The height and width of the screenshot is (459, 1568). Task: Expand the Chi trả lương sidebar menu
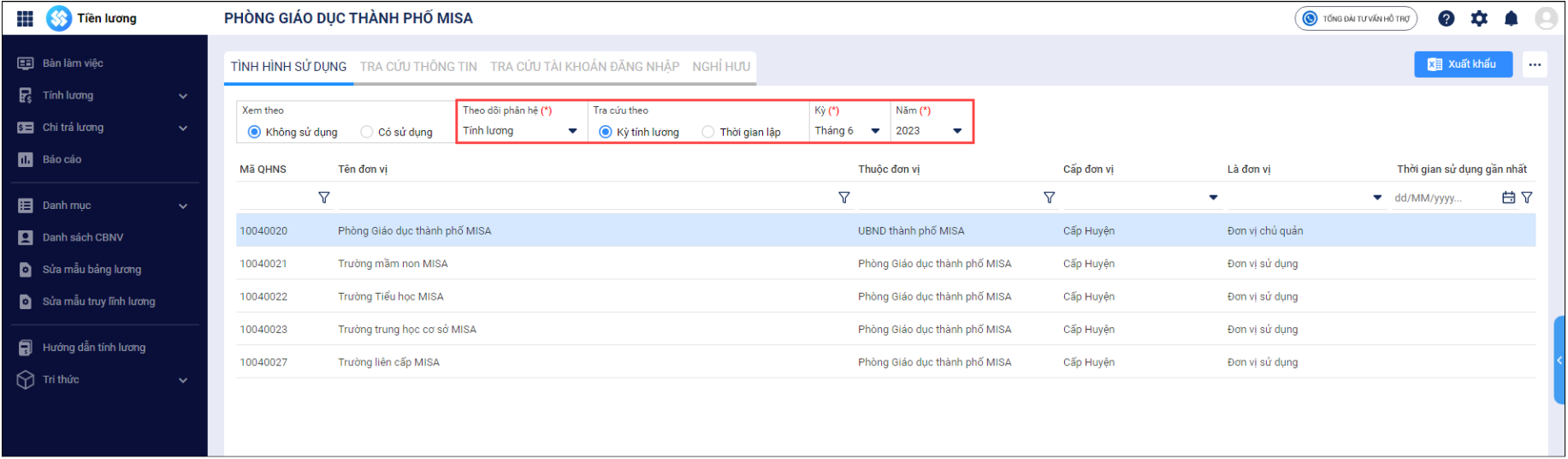183,128
